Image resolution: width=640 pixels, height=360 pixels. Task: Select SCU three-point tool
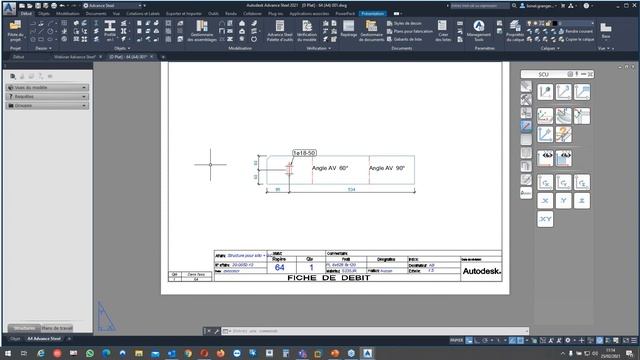(x=563, y=92)
